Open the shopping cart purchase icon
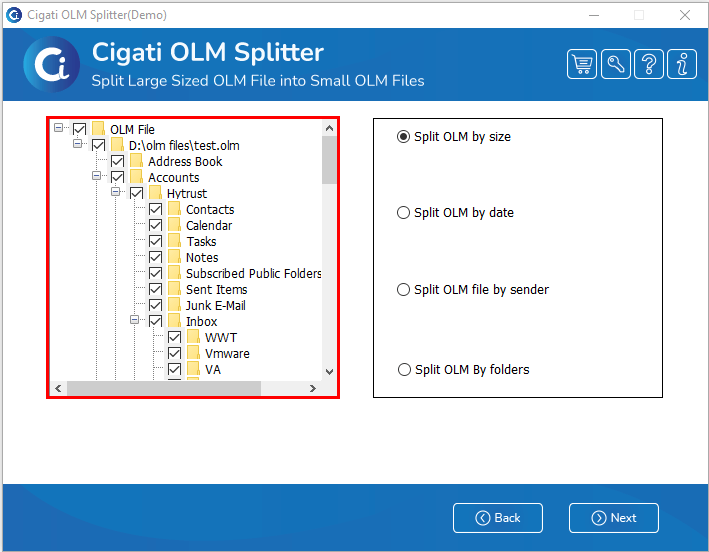The width and height of the screenshot is (709, 552). pos(581,64)
